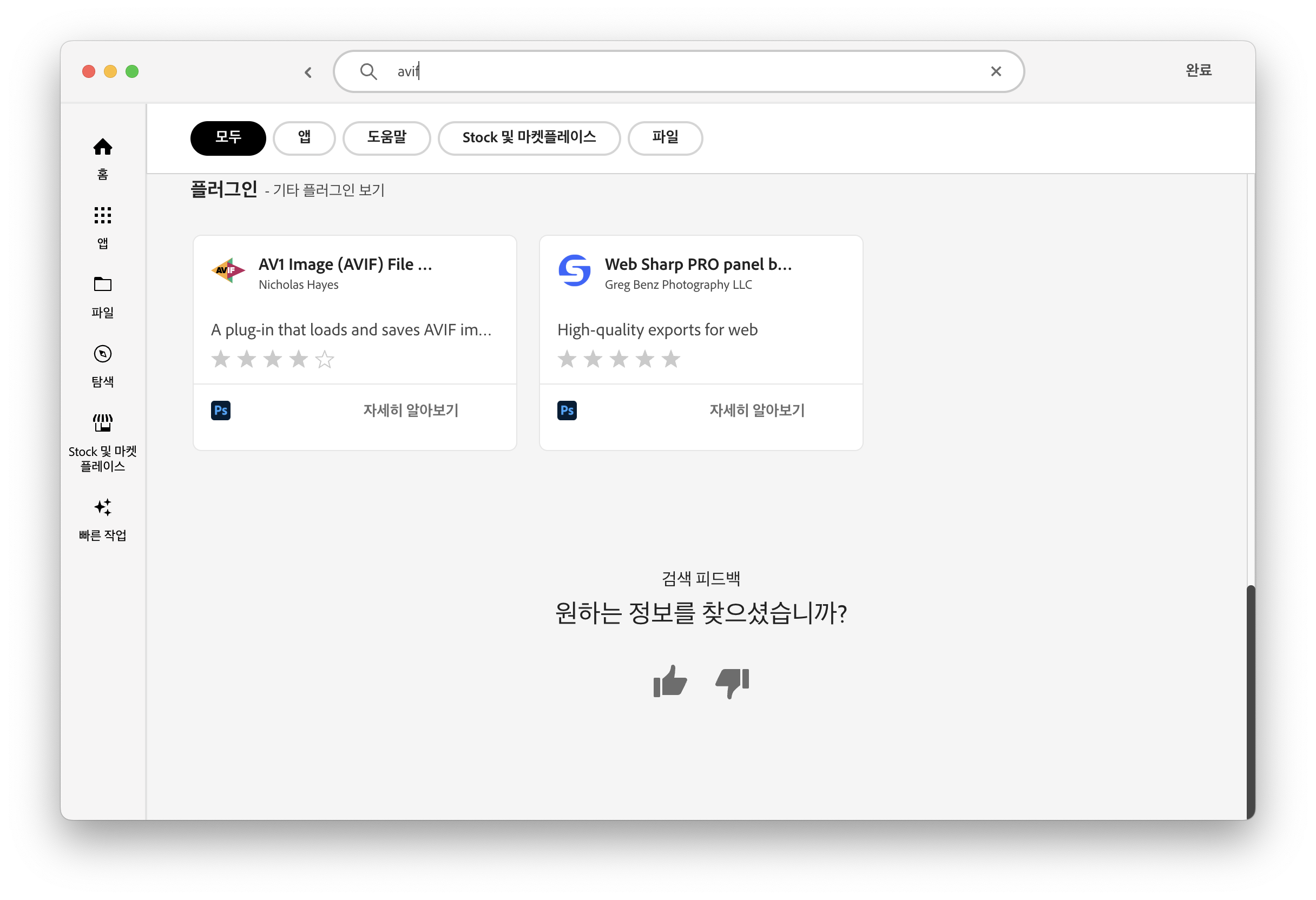
Task: Click 완료 to finish
Action: pos(1199,70)
